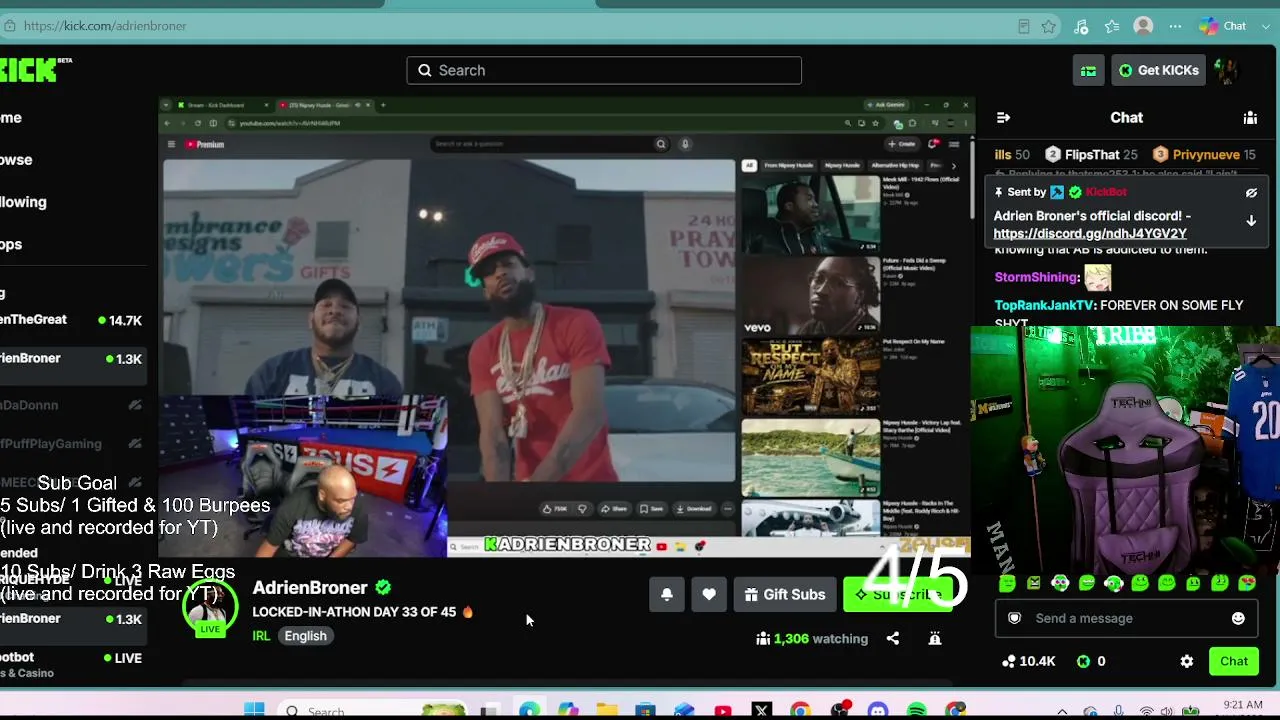
Task: Click the last emote in chat emote row
Action: point(1247,583)
